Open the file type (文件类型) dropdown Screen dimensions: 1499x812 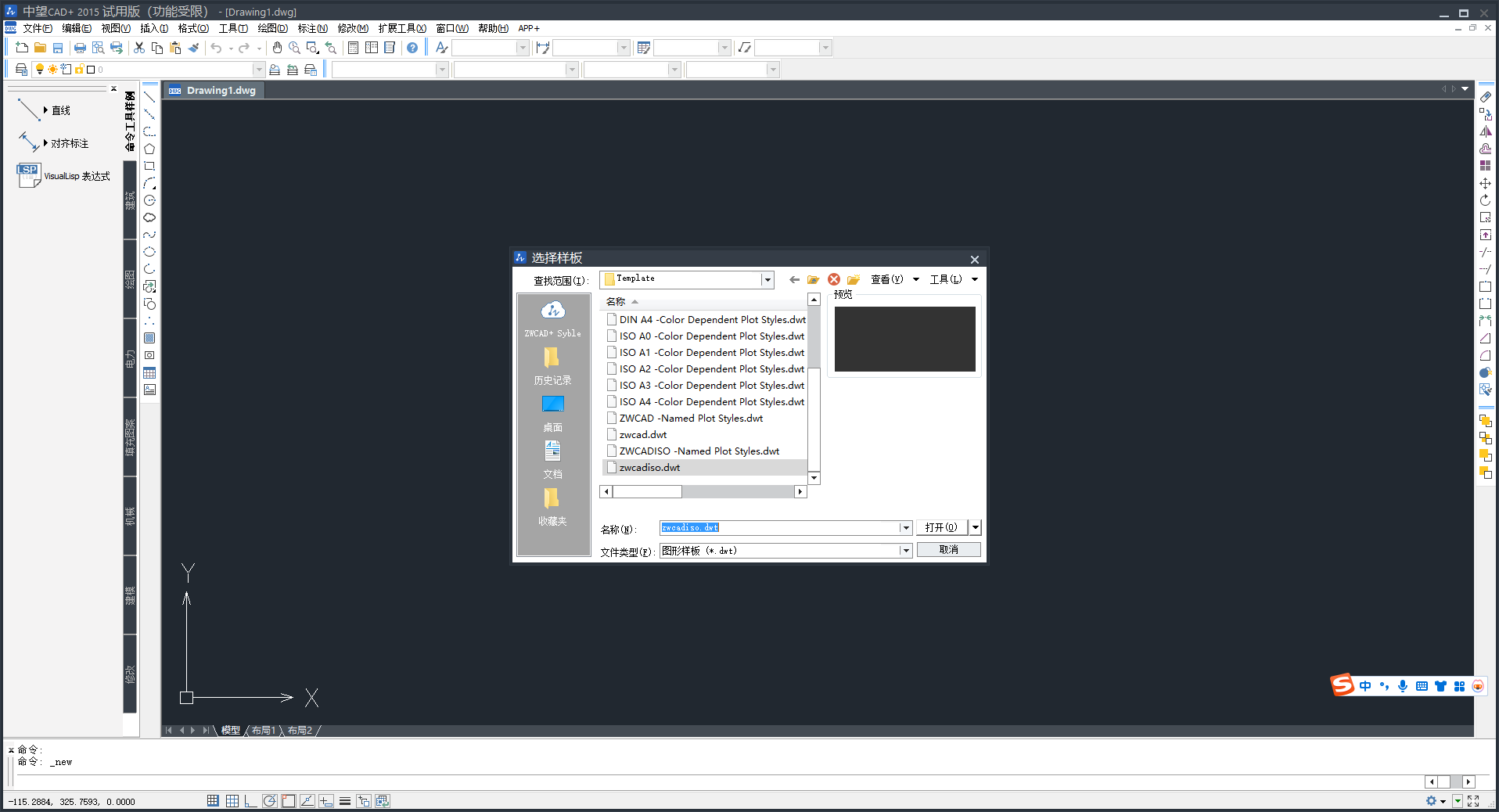(905, 551)
